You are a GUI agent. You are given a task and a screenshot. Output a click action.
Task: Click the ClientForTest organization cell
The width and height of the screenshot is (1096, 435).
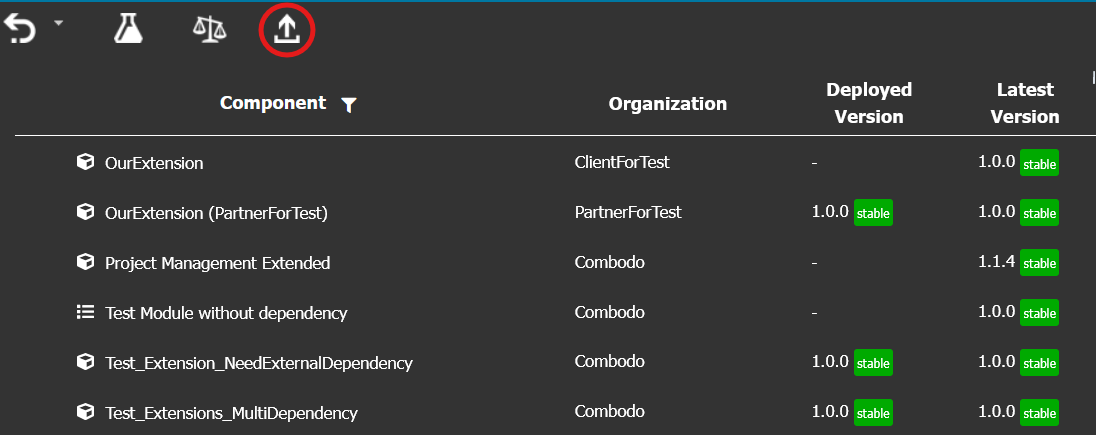click(622, 162)
